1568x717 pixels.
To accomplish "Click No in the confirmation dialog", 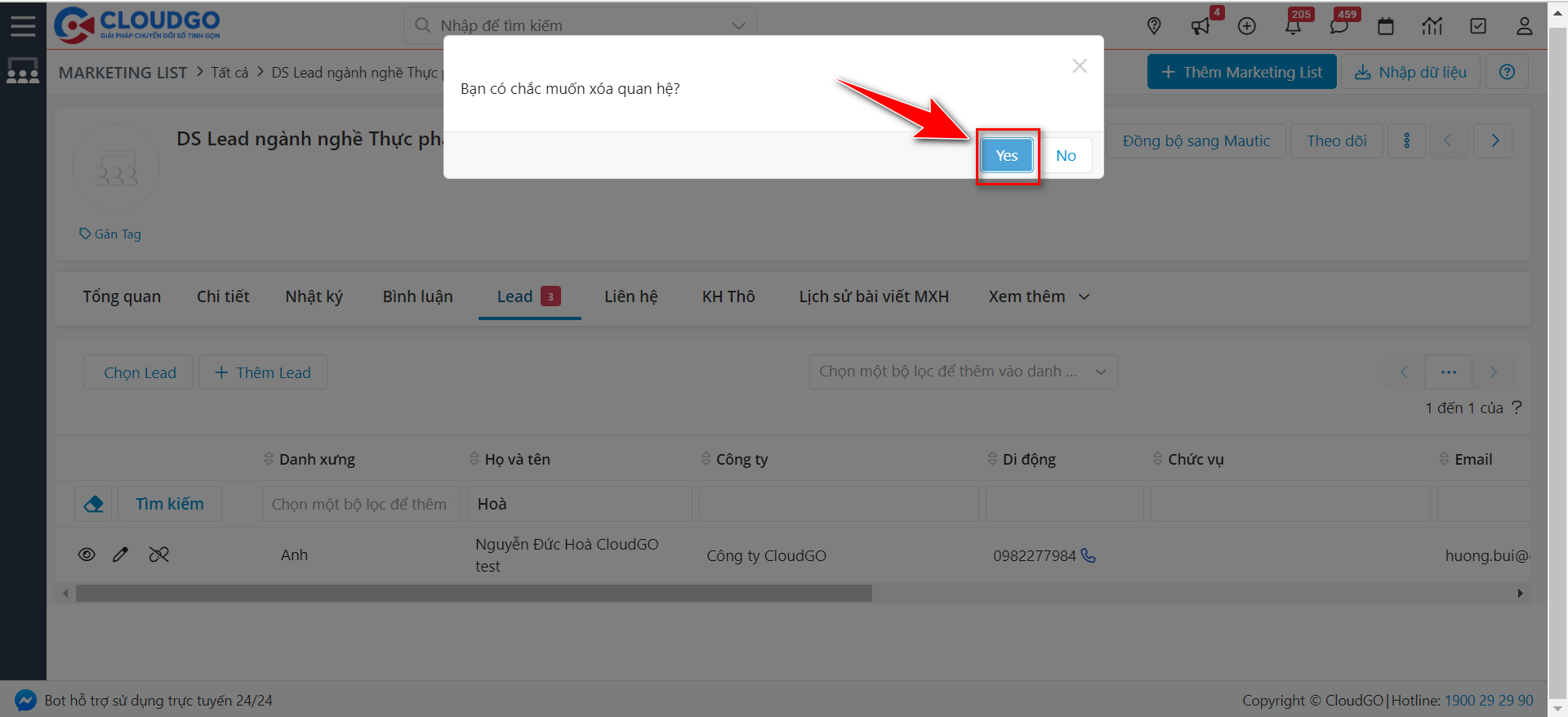I will [1065, 155].
